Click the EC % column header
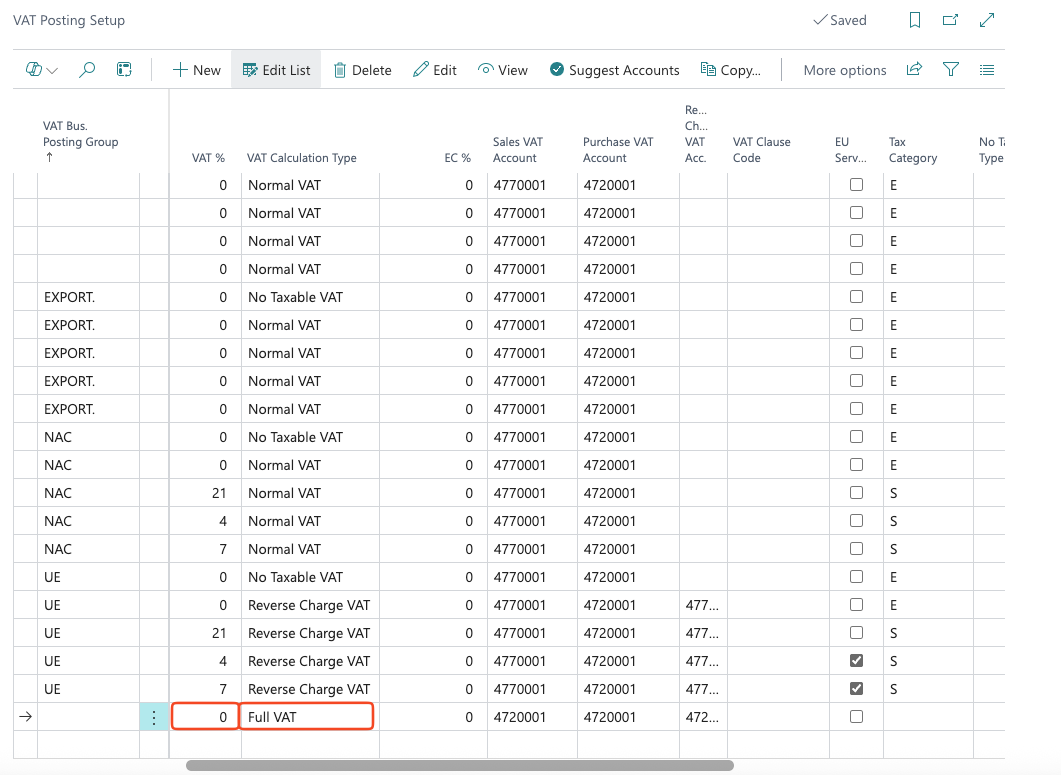Screen dimensions: 1061x775 [457, 158]
